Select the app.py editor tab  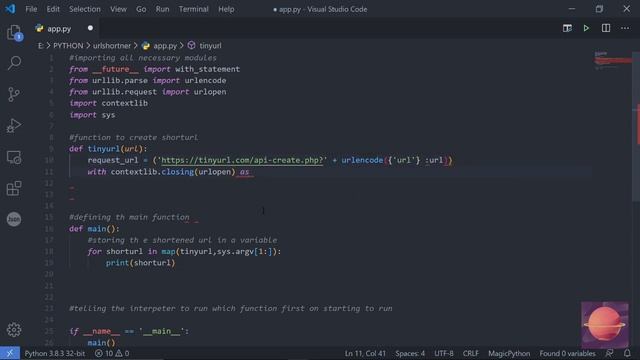pyautogui.click(x=59, y=29)
